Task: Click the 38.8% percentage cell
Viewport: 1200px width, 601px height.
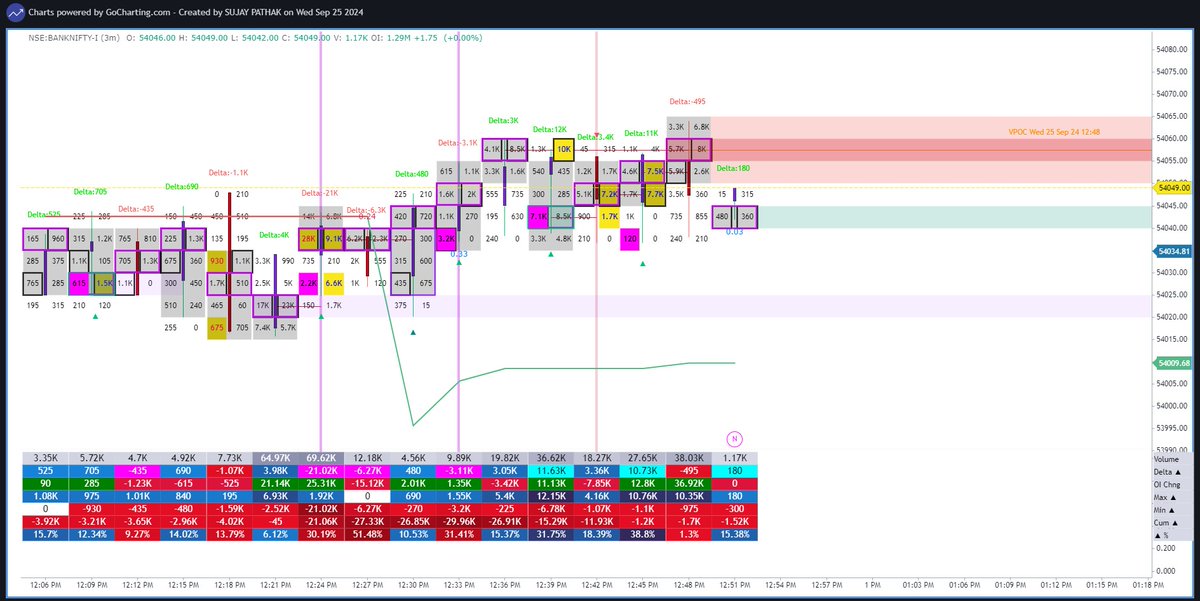Action: point(641,535)
